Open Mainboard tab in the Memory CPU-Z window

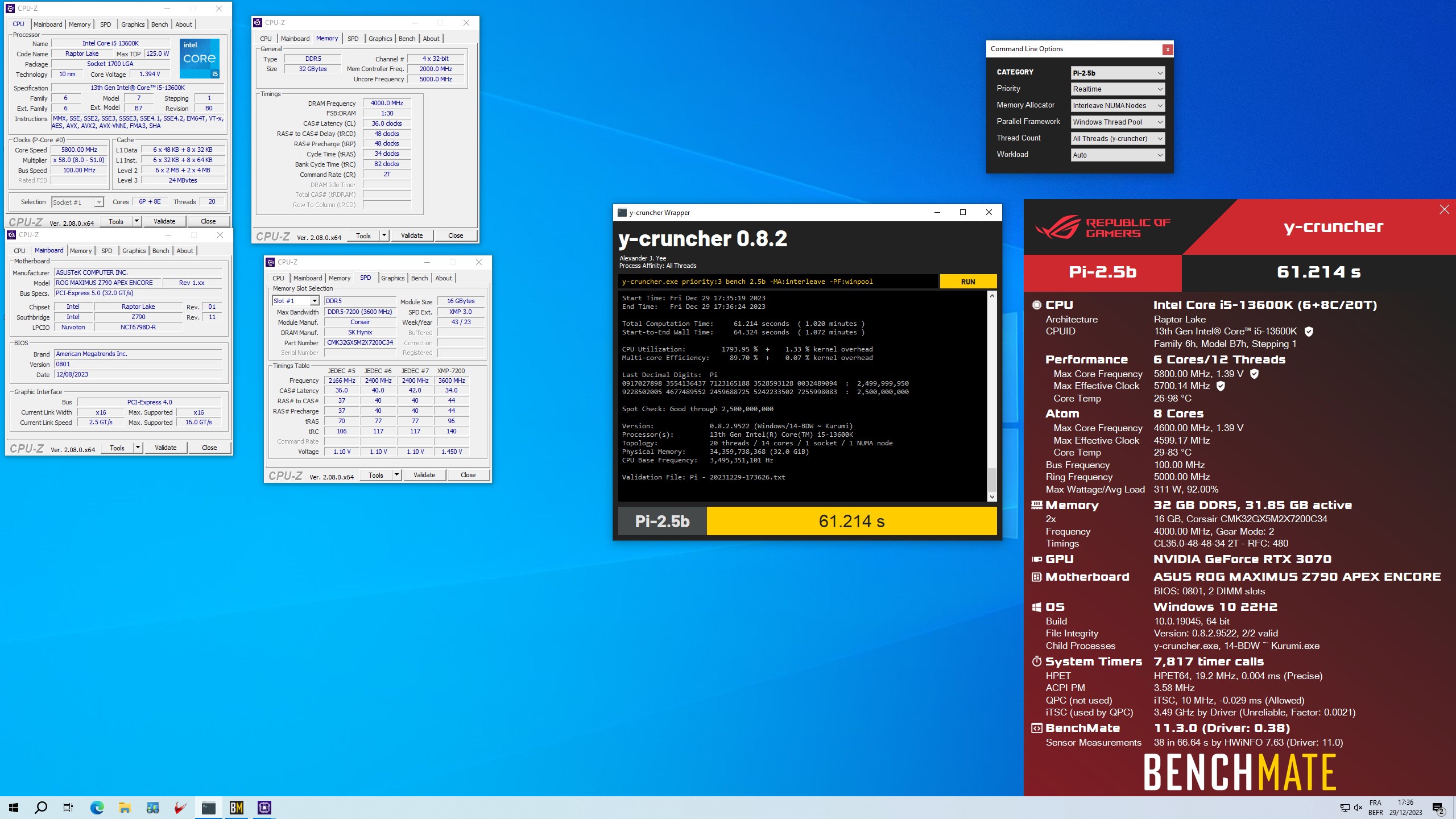[295, 39]
